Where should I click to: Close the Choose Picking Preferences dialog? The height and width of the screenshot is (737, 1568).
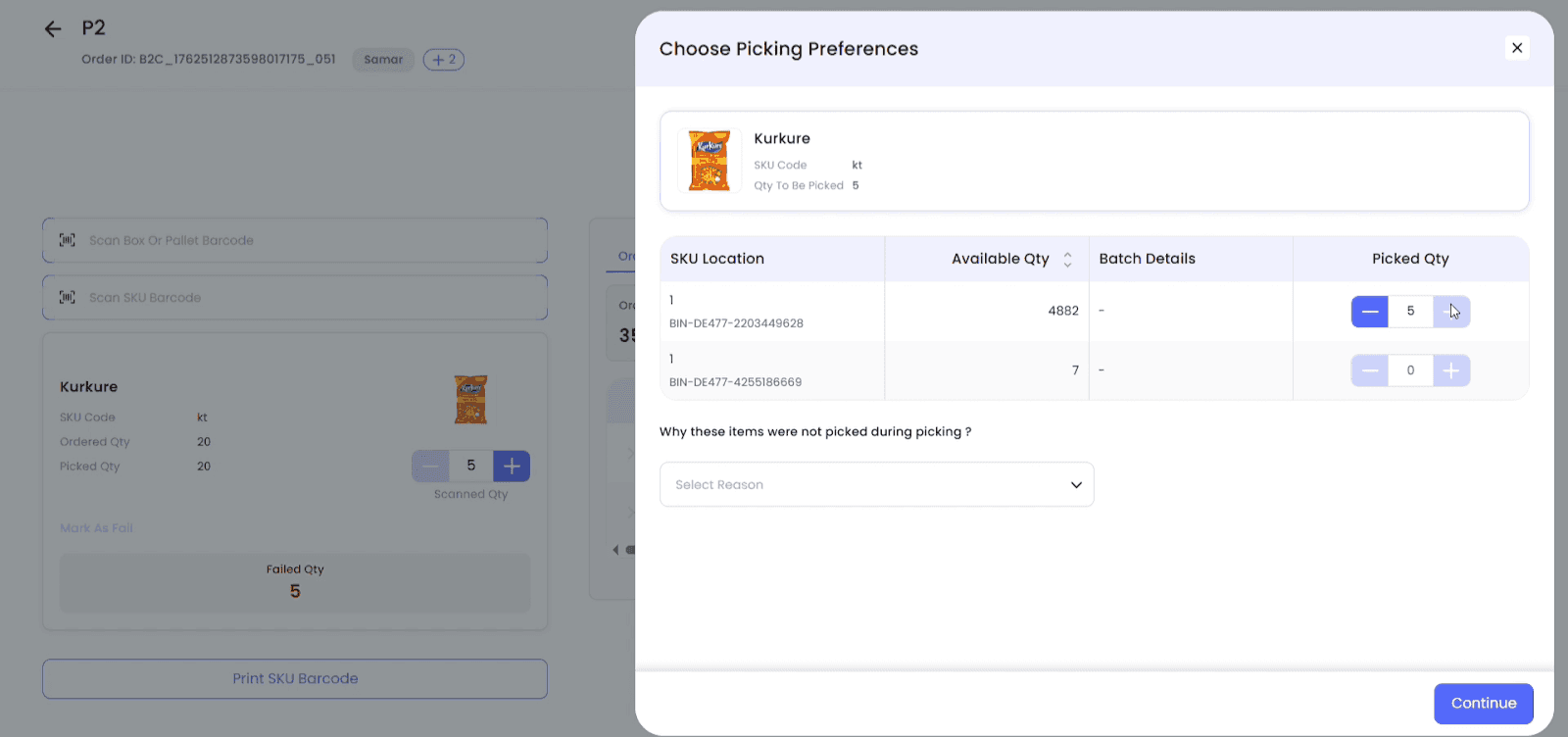tap(1516, 48)
